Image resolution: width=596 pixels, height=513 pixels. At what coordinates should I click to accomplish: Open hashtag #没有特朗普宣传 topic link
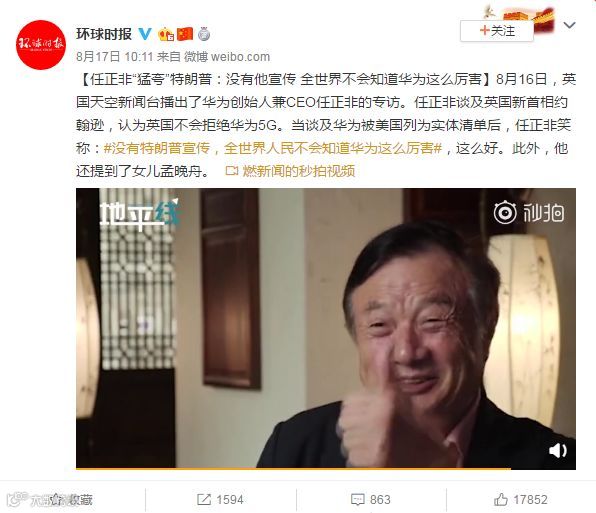(157, 148)
